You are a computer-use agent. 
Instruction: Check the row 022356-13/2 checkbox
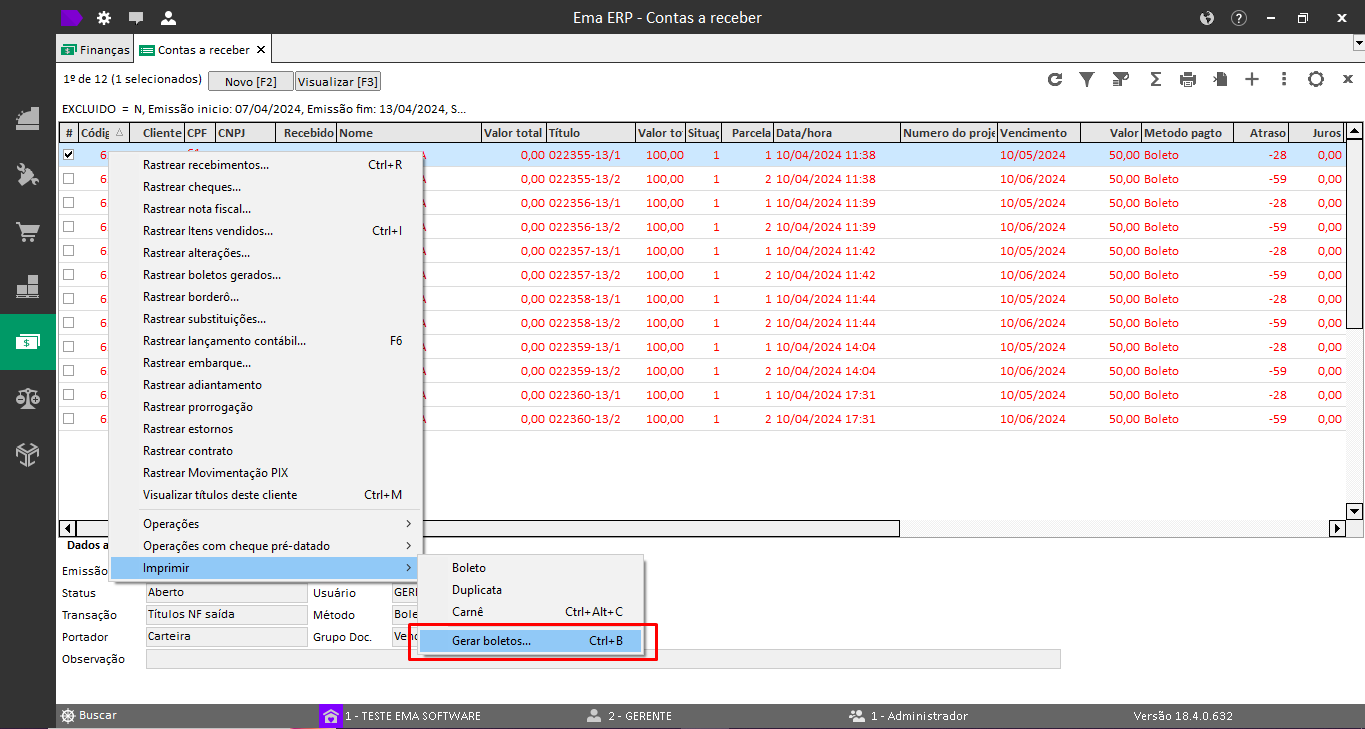68,227
